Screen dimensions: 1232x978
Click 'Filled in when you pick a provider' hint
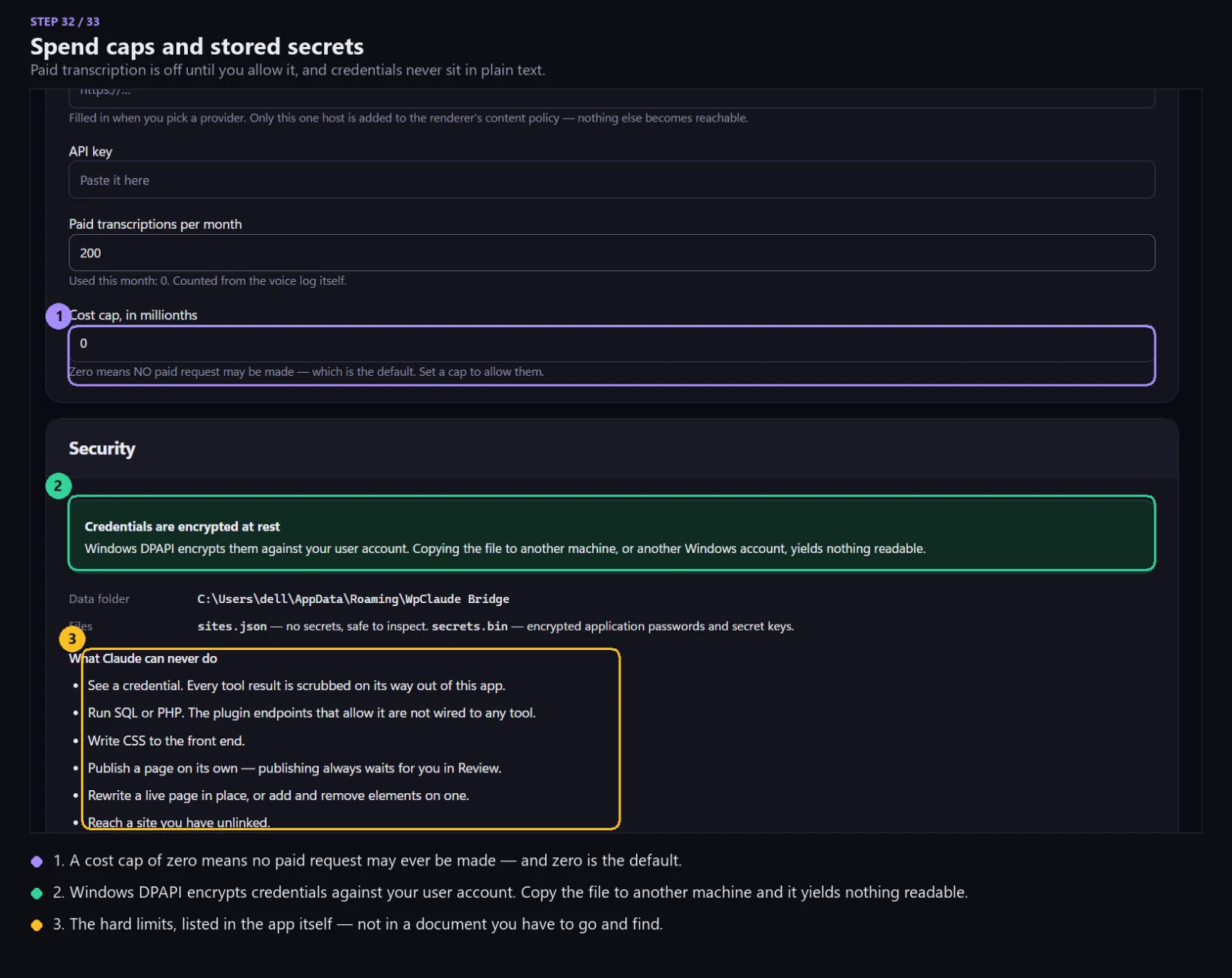(x=408, y=118)
